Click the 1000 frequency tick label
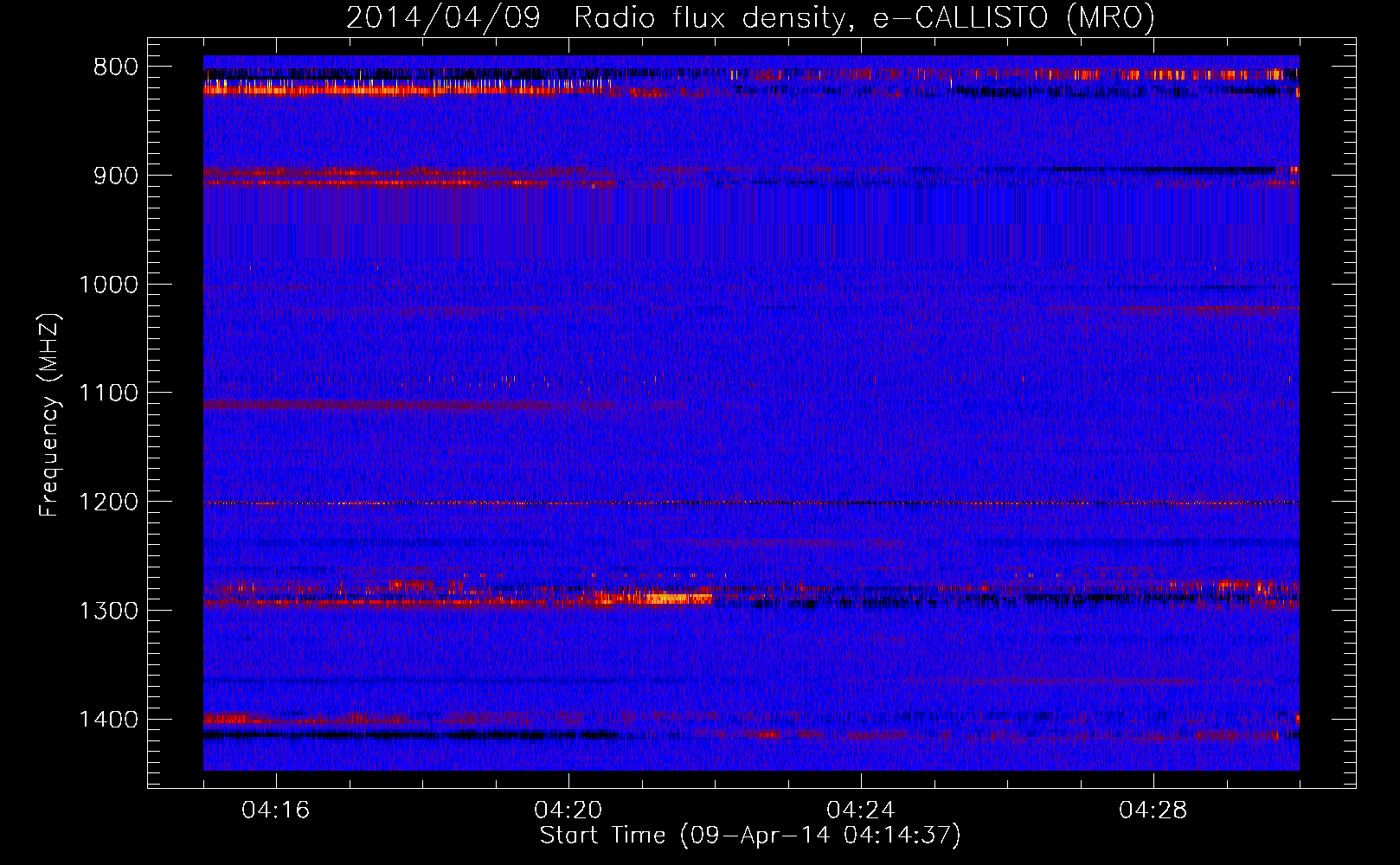 point(108,285)
